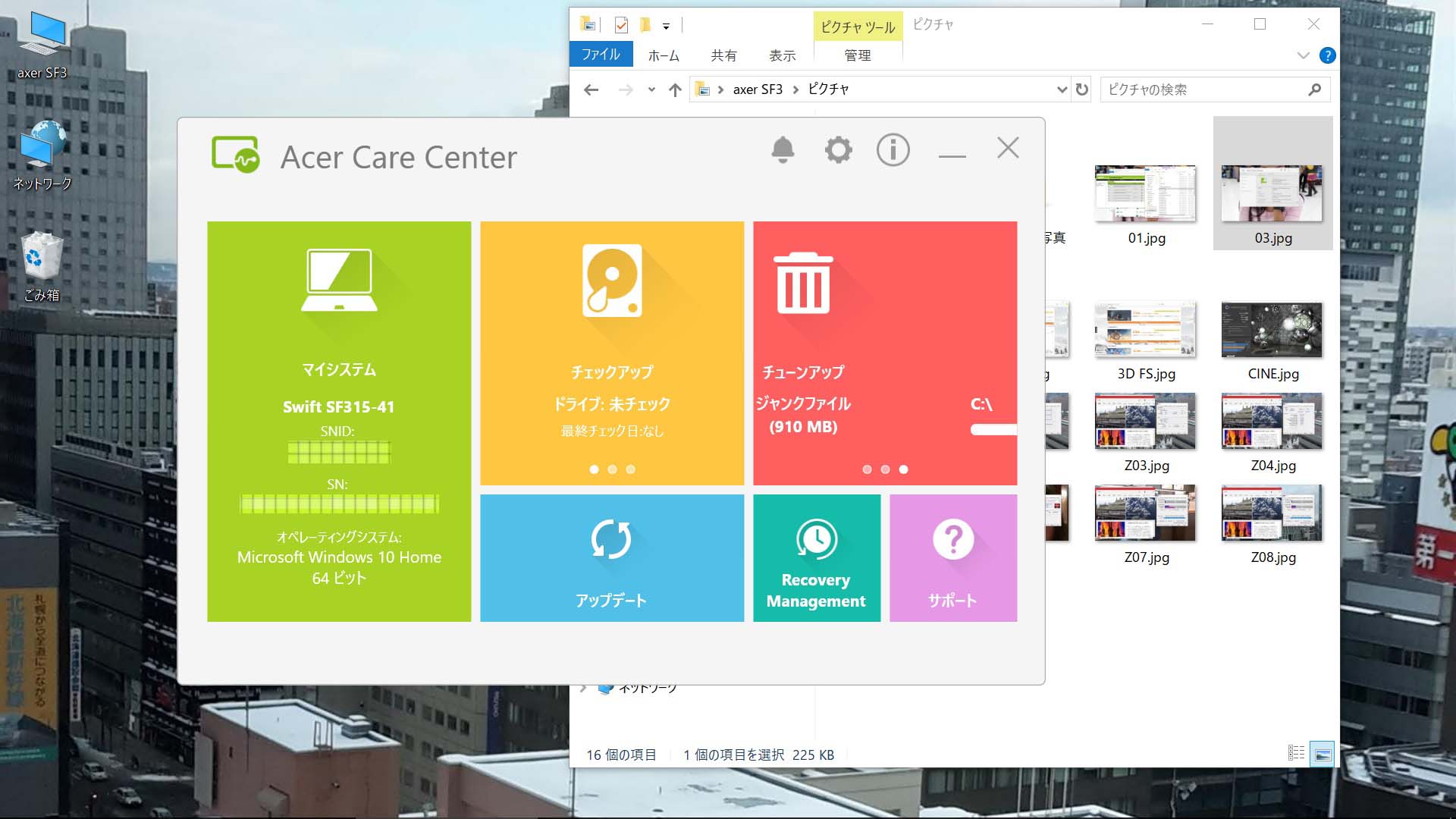
Task: Expand quick access toolbar customize dropdown
Action: [666, 26]
